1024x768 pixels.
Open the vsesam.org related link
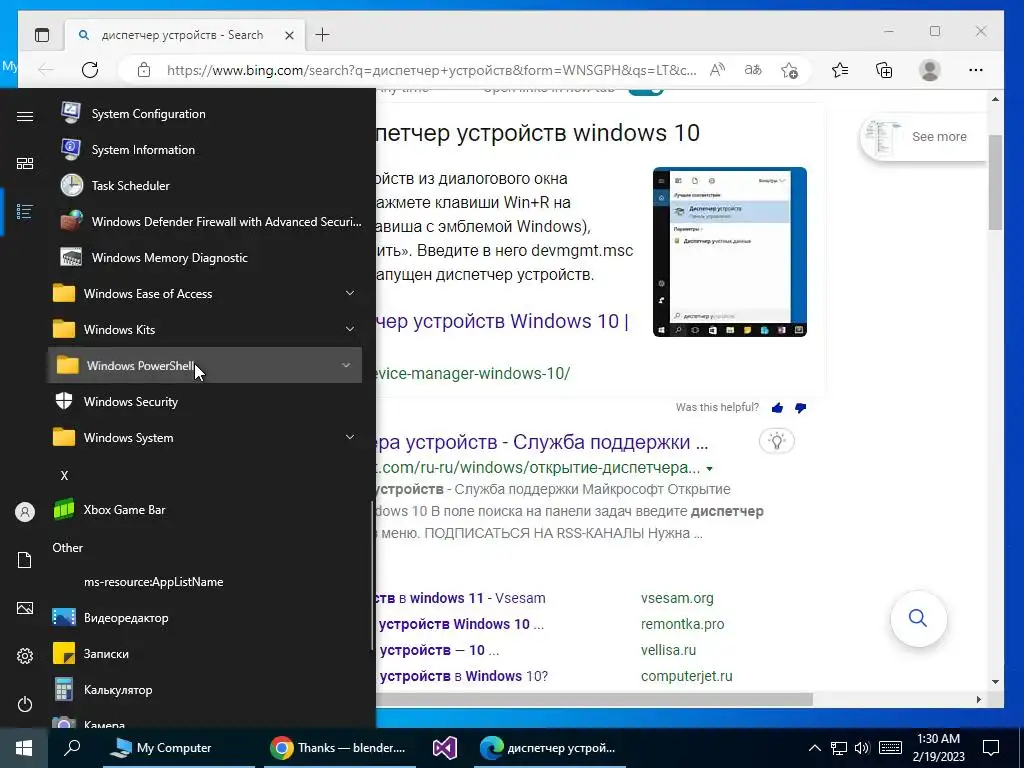pyautogui.click(x=677, y=598)
